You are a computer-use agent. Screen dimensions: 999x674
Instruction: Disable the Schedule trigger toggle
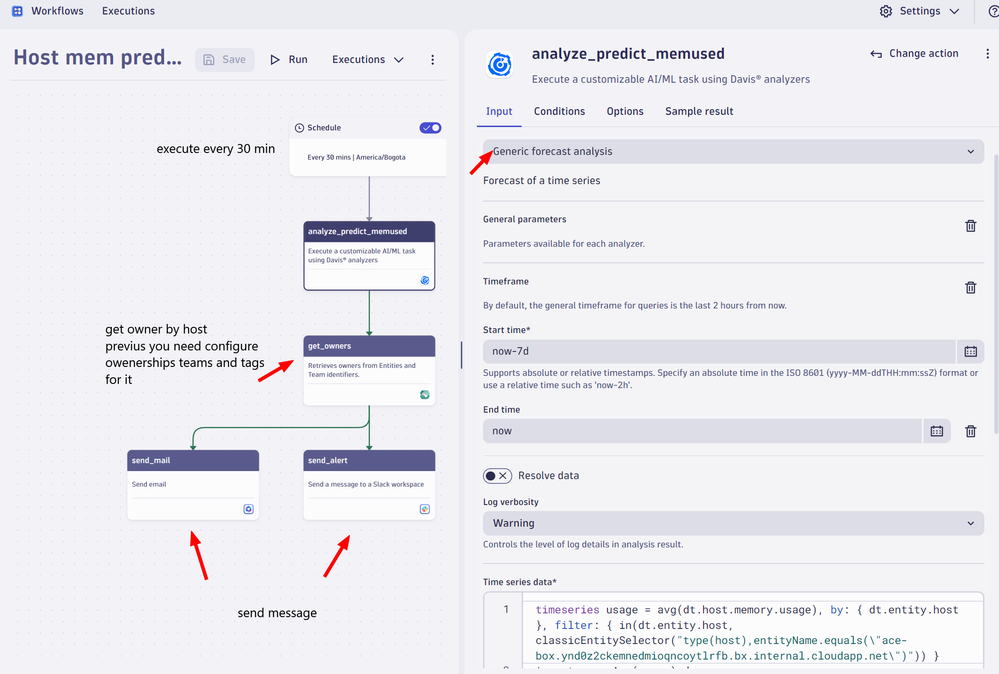[430, 128]
